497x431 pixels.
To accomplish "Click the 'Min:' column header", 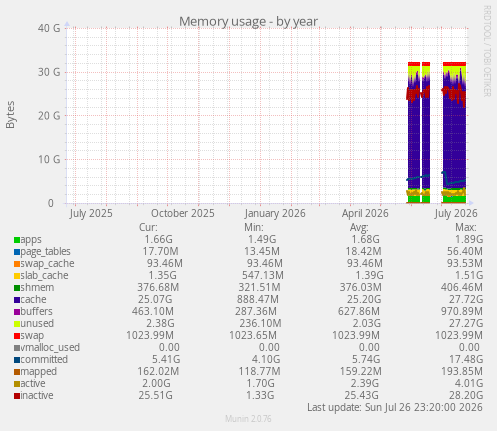I will coord(254,228).
